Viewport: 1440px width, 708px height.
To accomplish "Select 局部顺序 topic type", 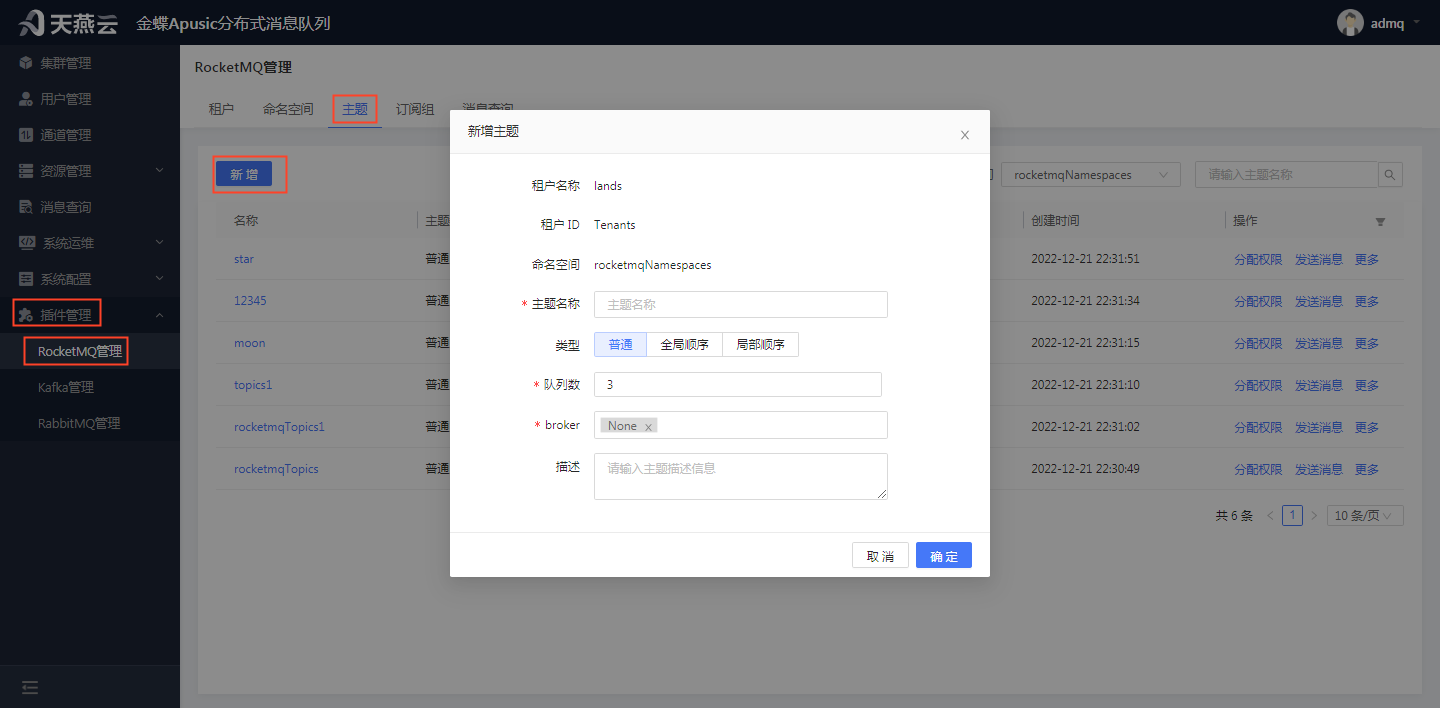I will 760,344.
